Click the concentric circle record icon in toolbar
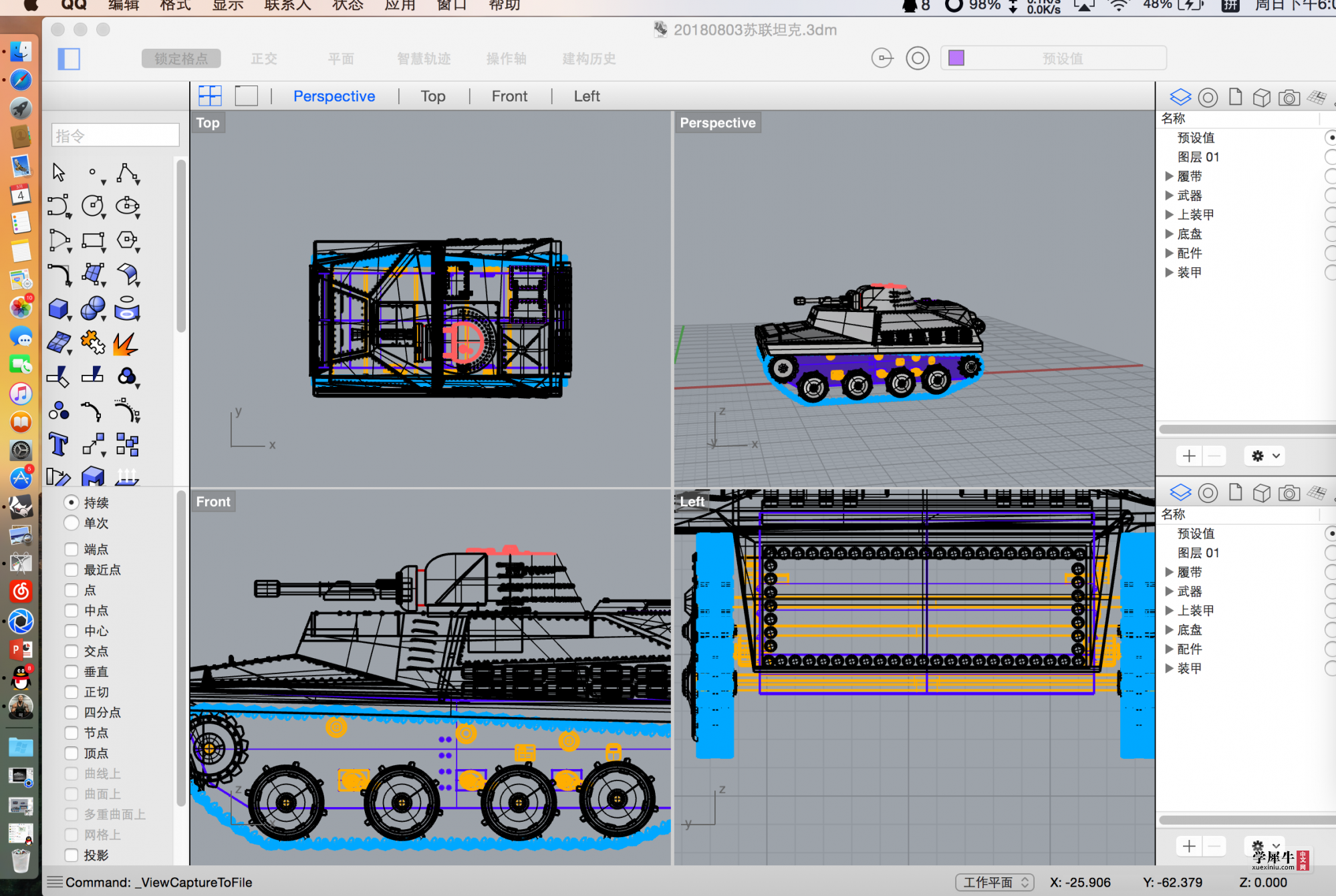The width and height of the screenshot is (1336, 896). point(918,59)
